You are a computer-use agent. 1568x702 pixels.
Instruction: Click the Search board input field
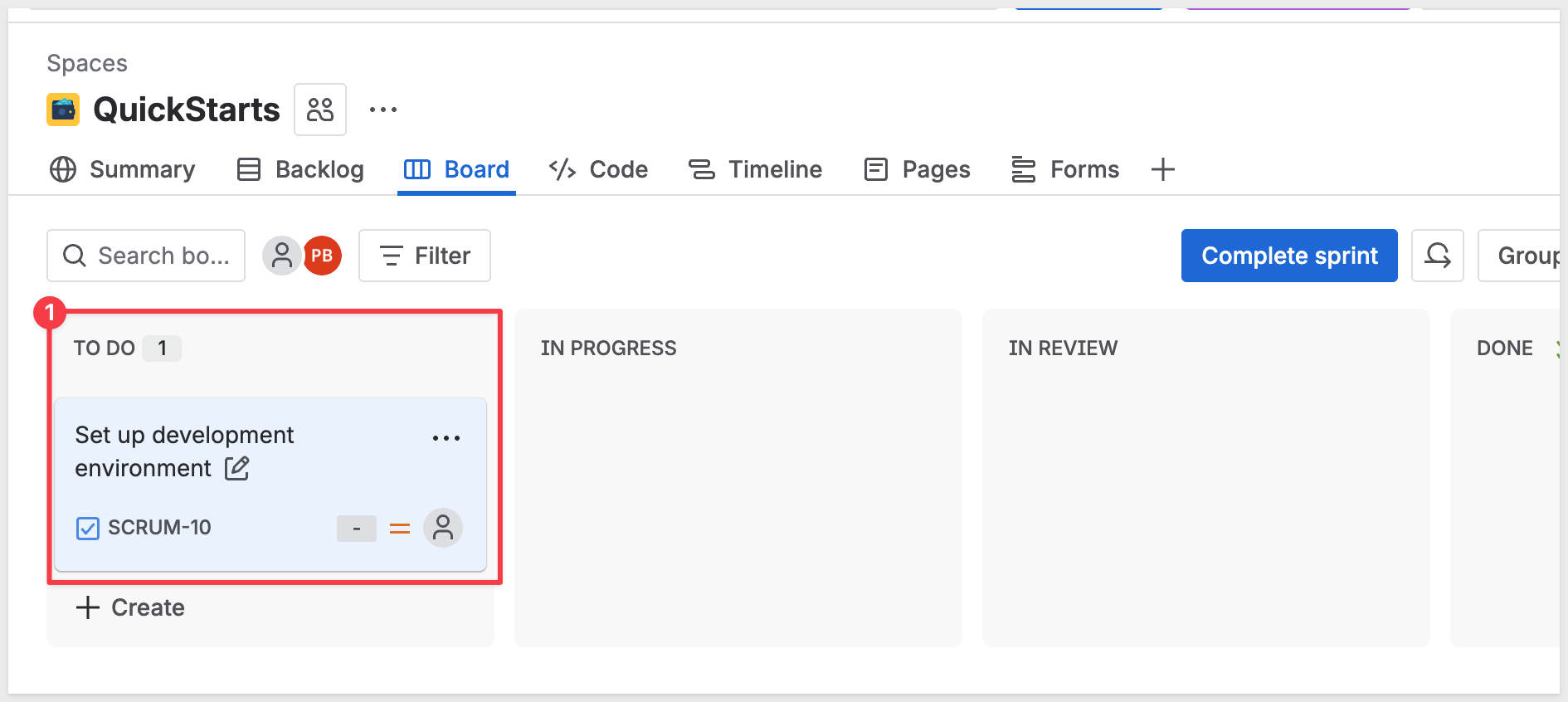point(146,256)
